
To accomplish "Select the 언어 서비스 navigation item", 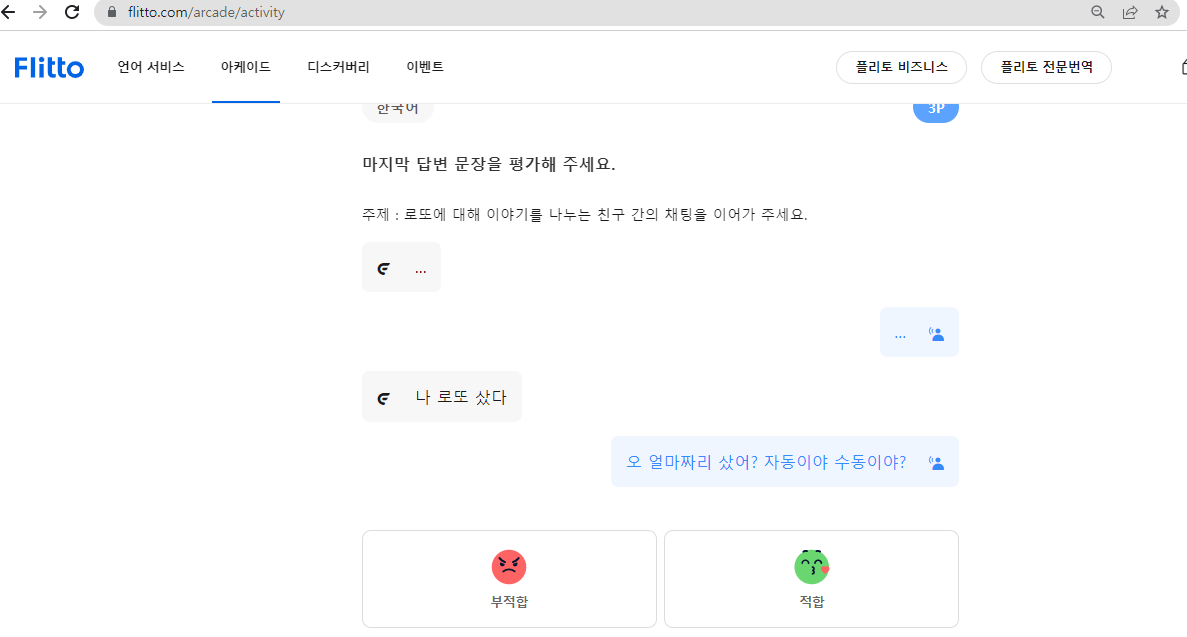I will (x=151, y=67).
